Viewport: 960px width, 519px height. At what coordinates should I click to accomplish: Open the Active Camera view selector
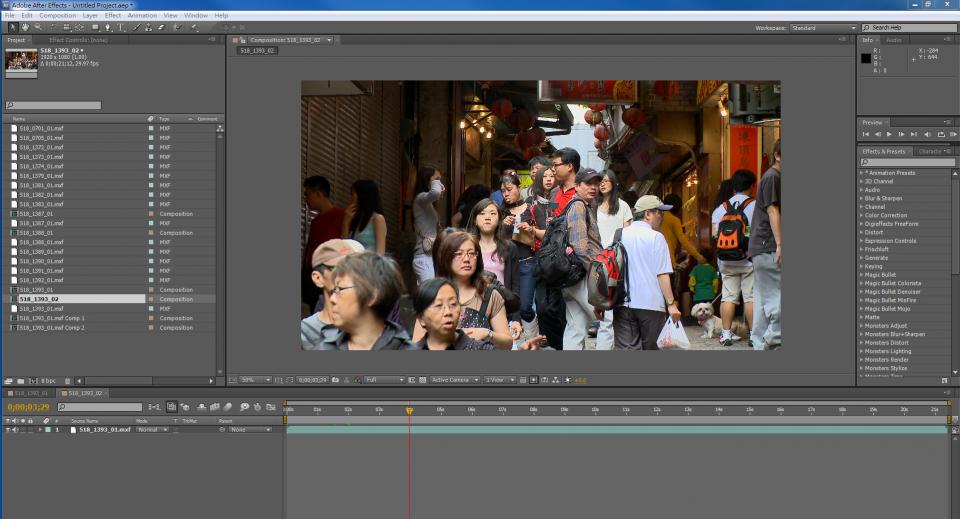[x=454, y=380]
